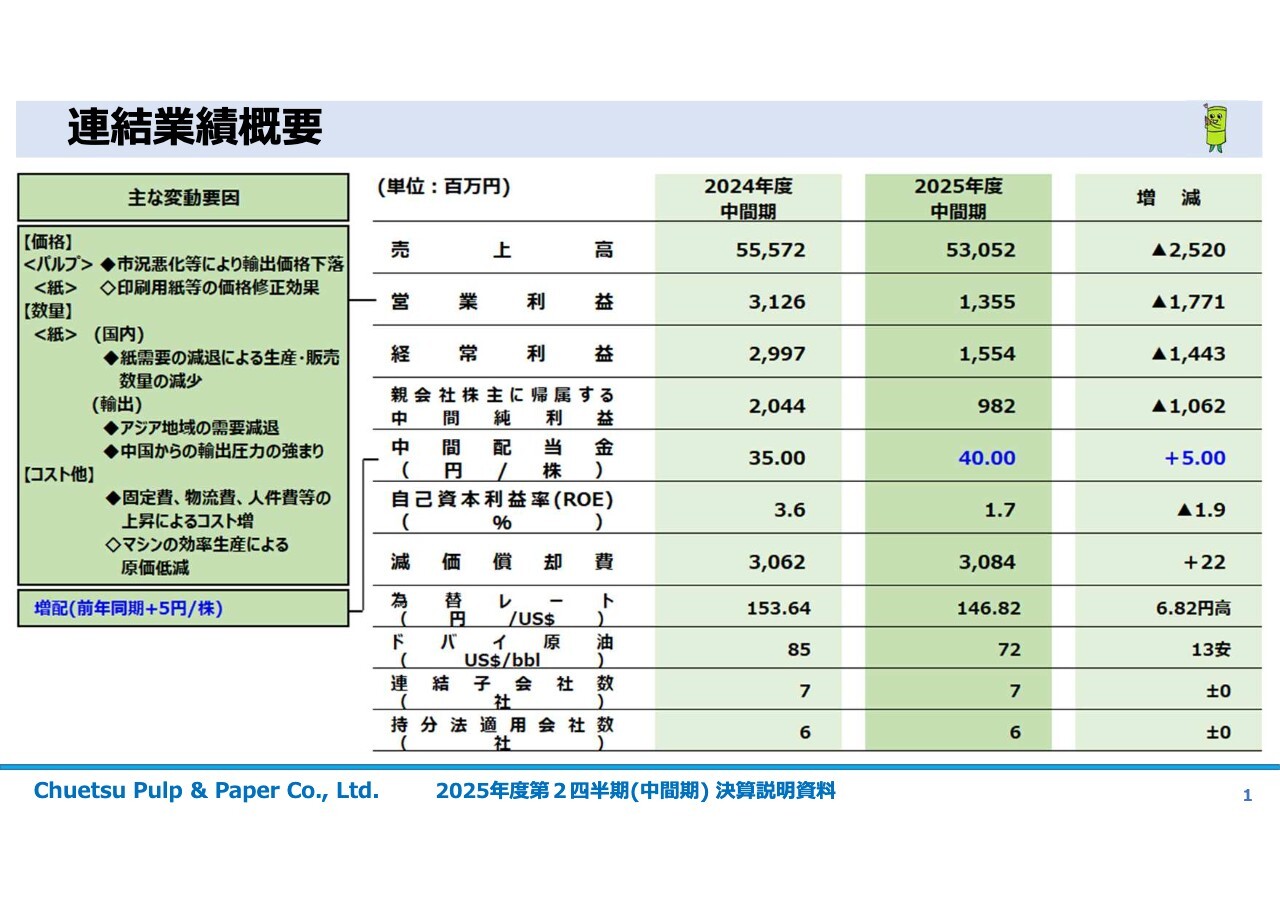Click the page number 1 in footer
The image size is (1280, 904).
pyautogui.click(x=1246, y=796)
